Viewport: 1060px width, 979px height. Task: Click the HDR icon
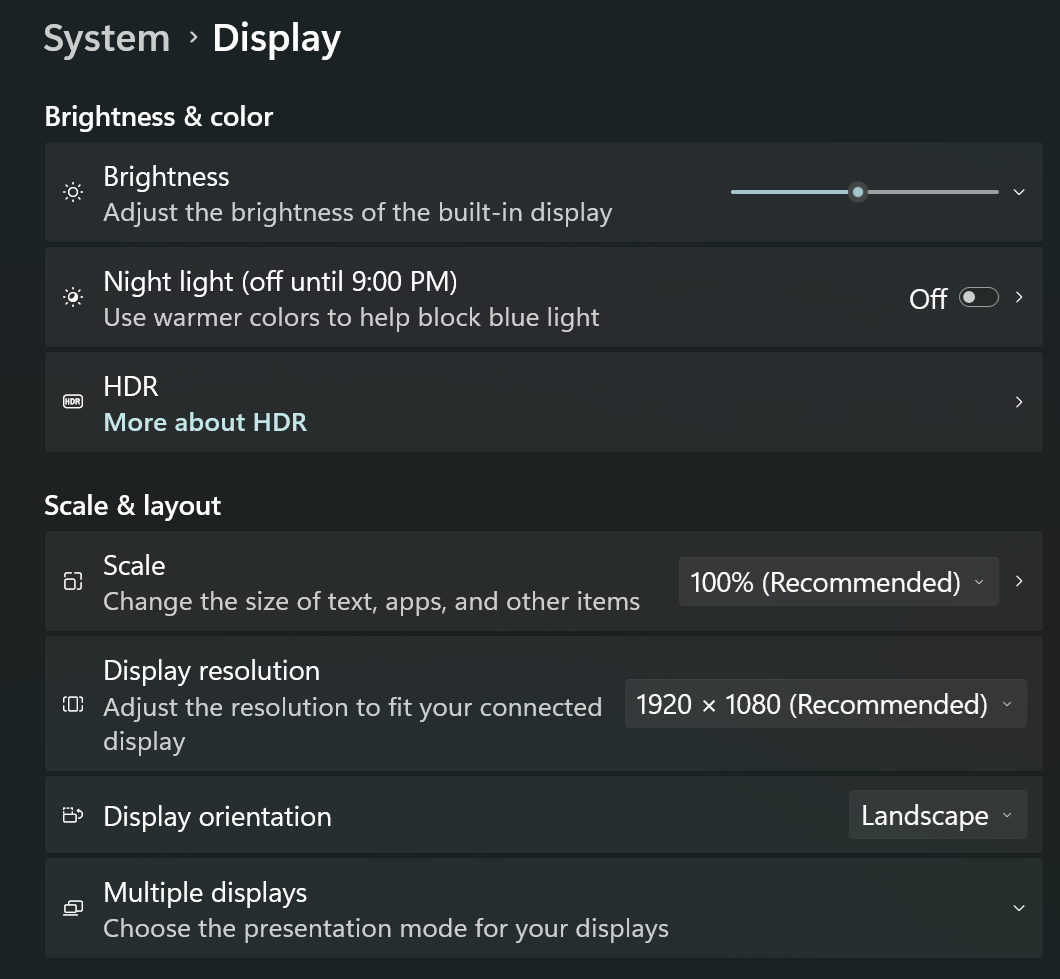[72, 401]
